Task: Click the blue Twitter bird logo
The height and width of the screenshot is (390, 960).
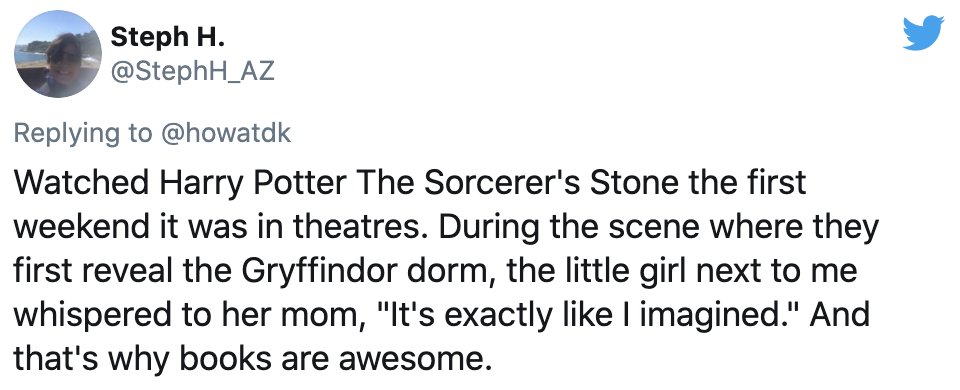Action: tap(923, 33)
